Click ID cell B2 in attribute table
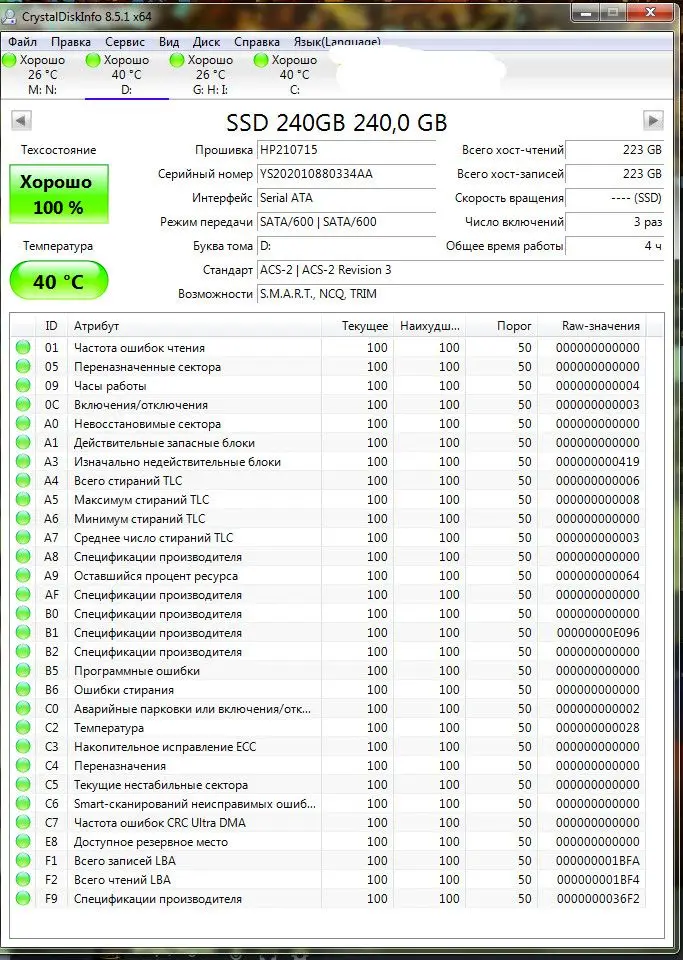Viewport: 683px width, 960px height. coord(51,651)
